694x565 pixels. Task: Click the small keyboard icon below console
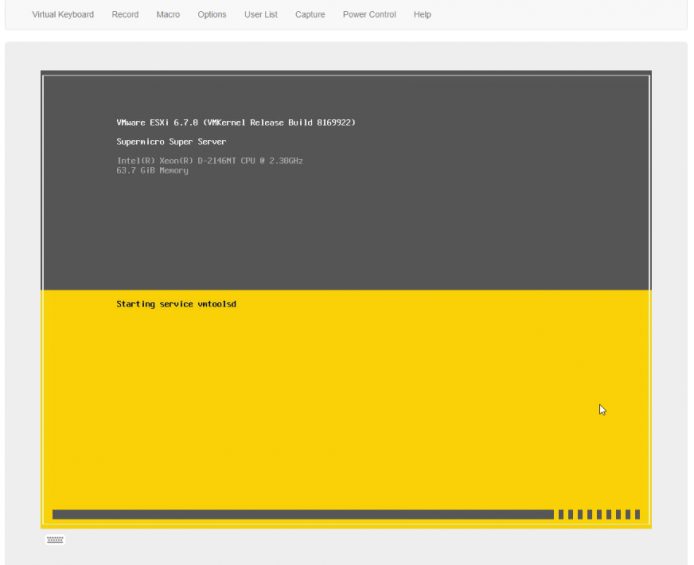coord(55,539)
